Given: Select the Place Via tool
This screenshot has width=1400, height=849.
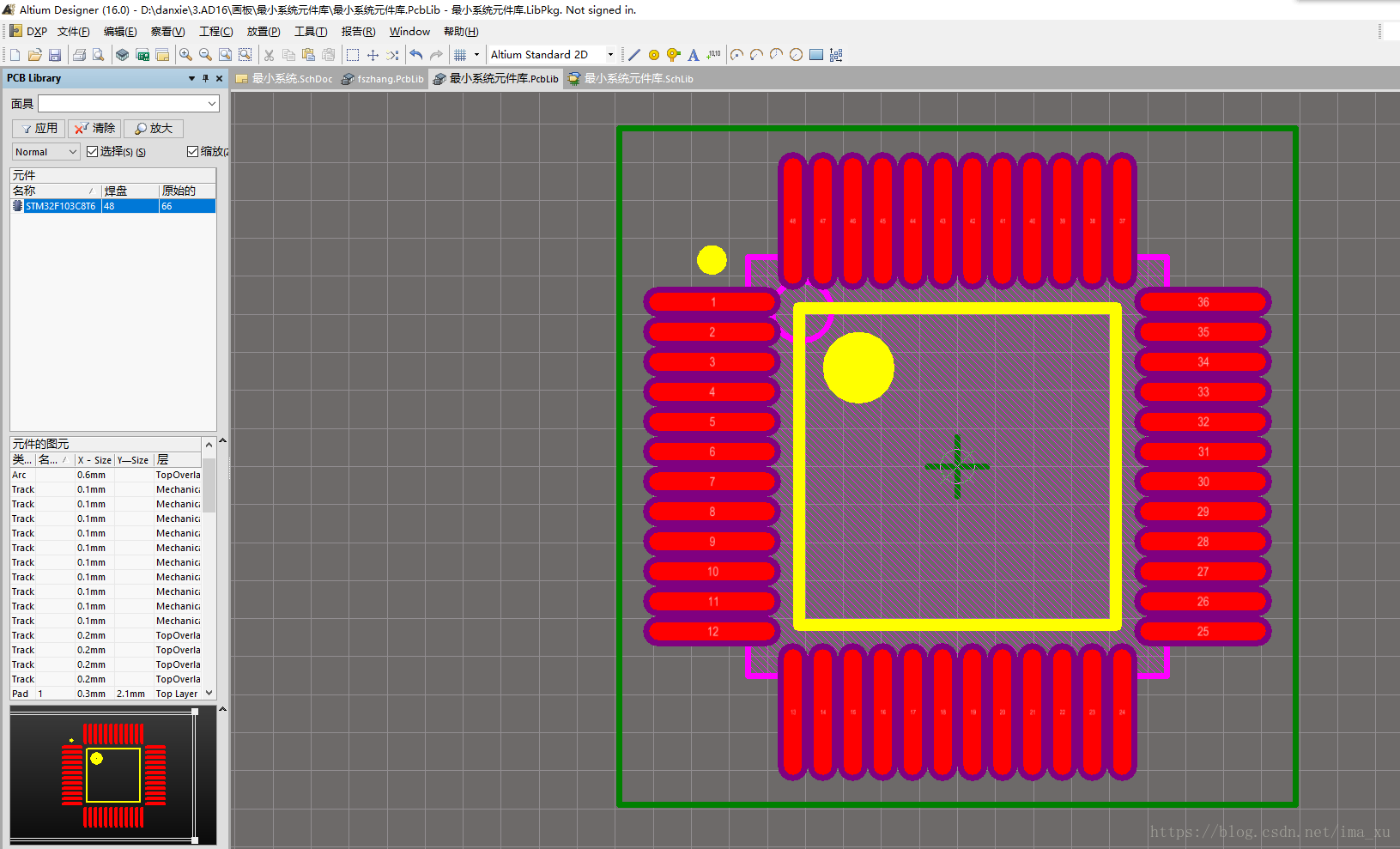Looking at the screenshot, I should [674, 55].
